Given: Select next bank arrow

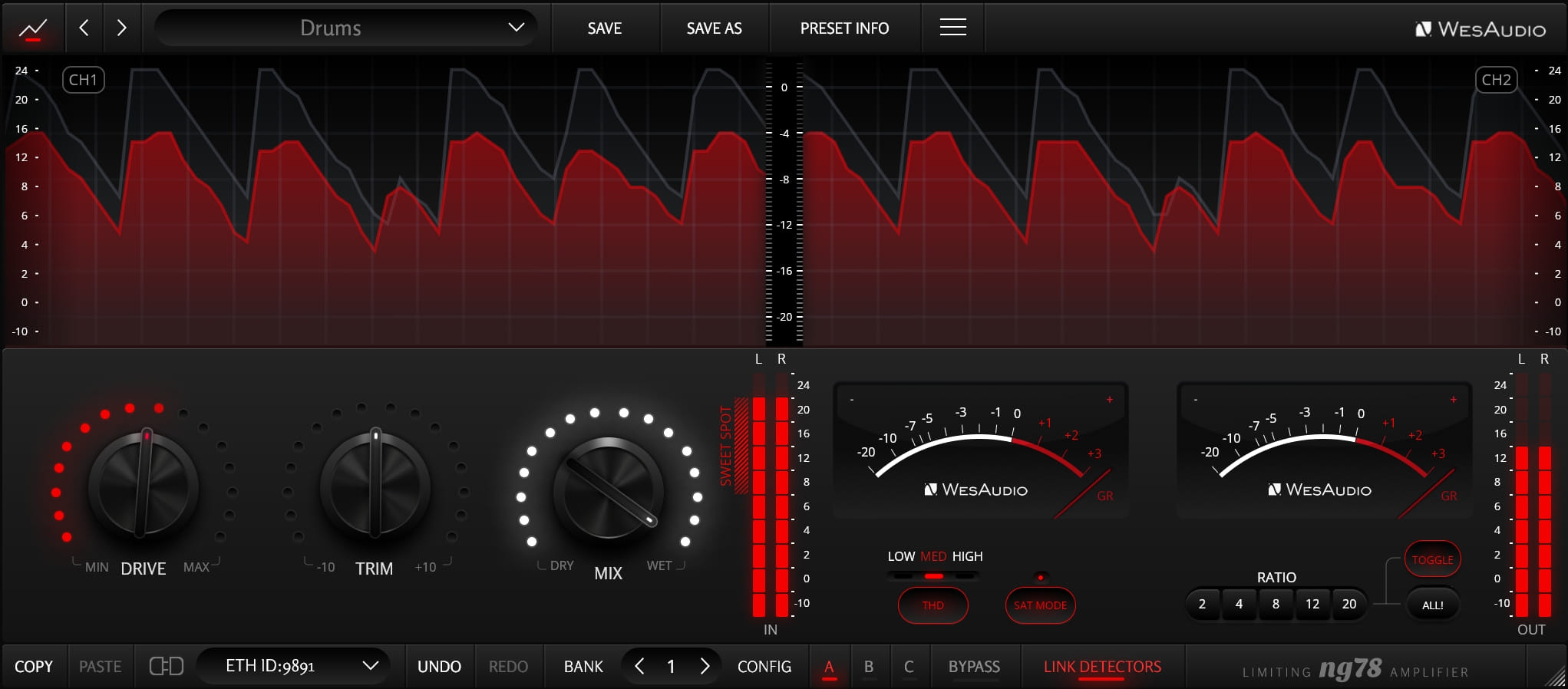Looking at the screenshot, I should pos(705,666).
